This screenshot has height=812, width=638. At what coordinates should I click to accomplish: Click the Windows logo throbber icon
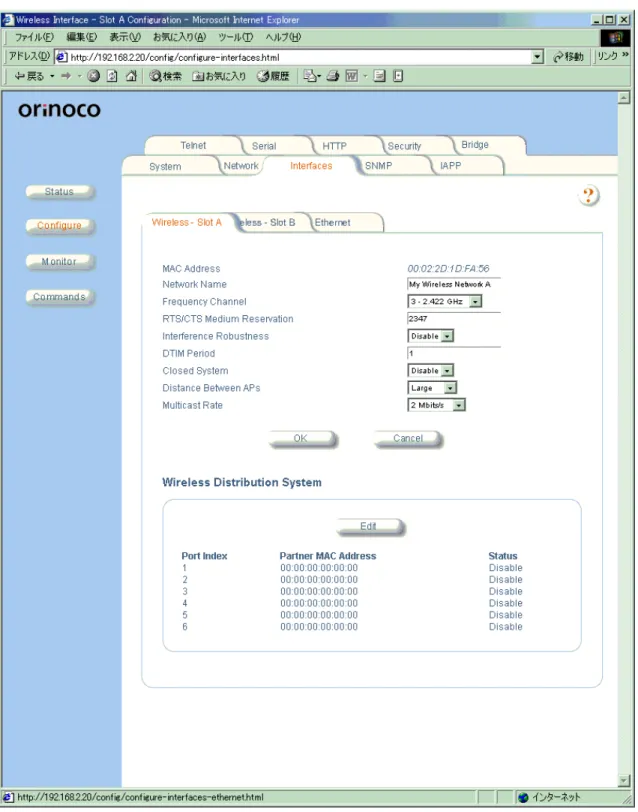(615, 38)
